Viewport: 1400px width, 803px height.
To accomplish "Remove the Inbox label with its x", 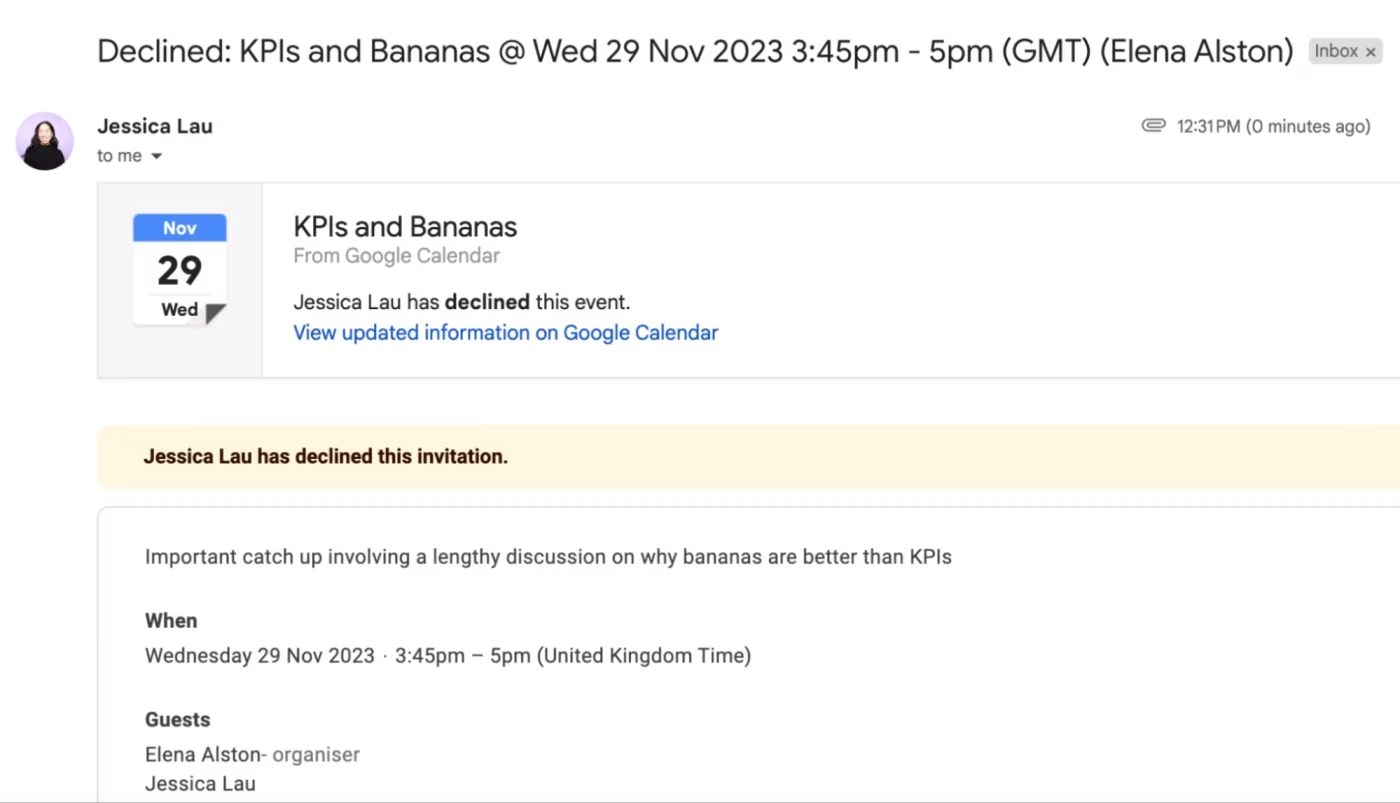I will (x=1371, y=52).
